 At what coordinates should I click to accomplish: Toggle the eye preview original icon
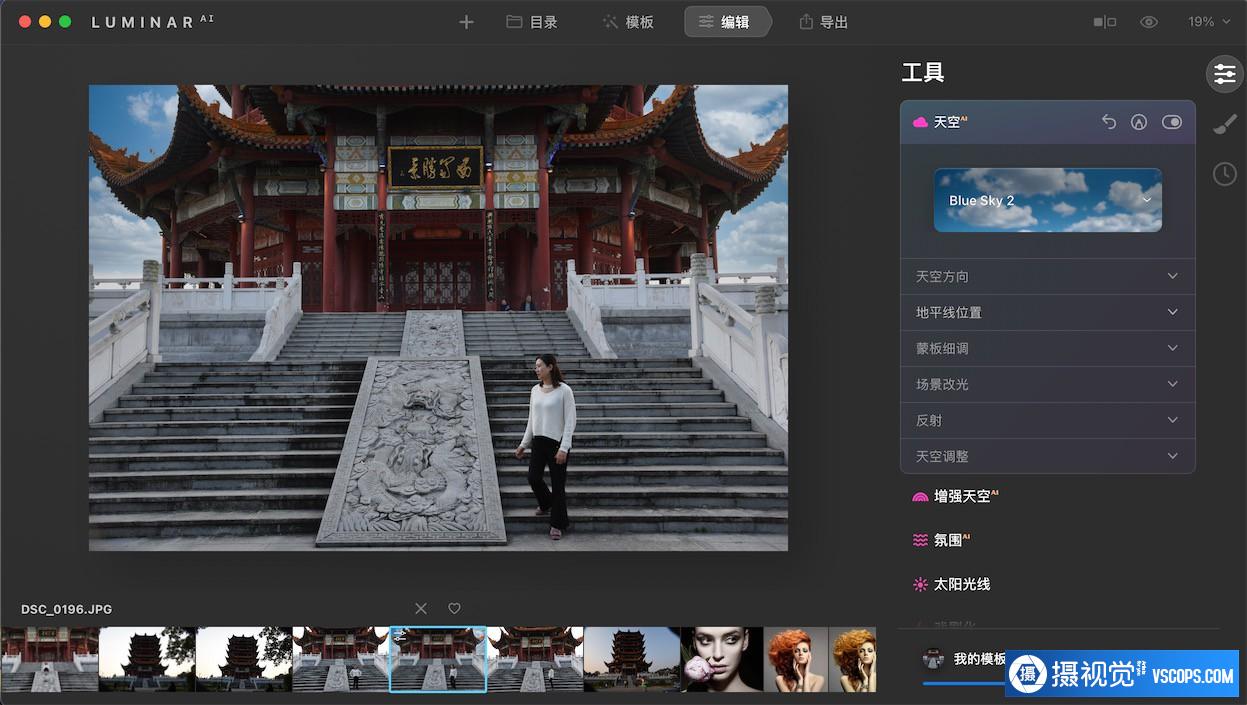(1149, 22)
